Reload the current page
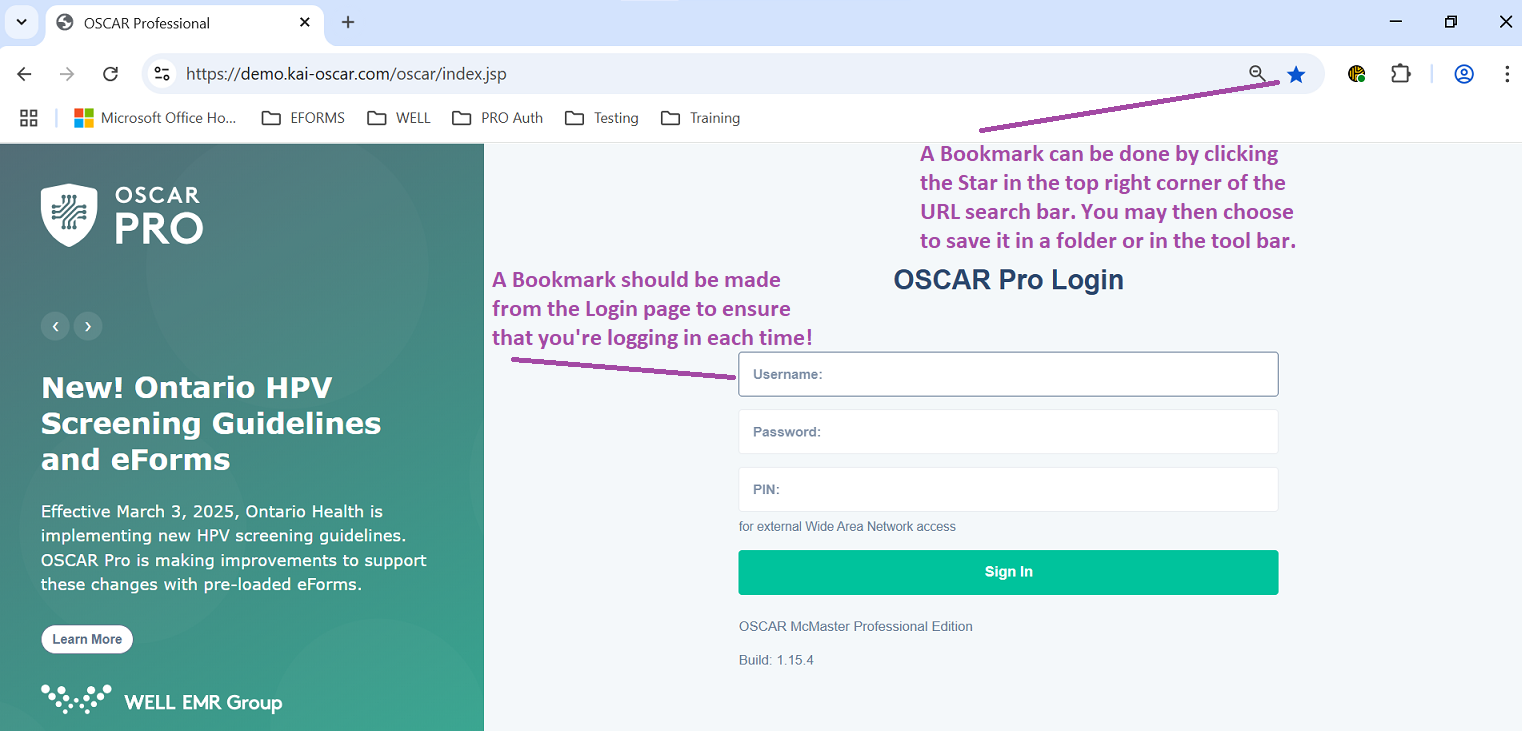Image resolution: width=1522 pixels, height=731 pixels. [111, 74]
